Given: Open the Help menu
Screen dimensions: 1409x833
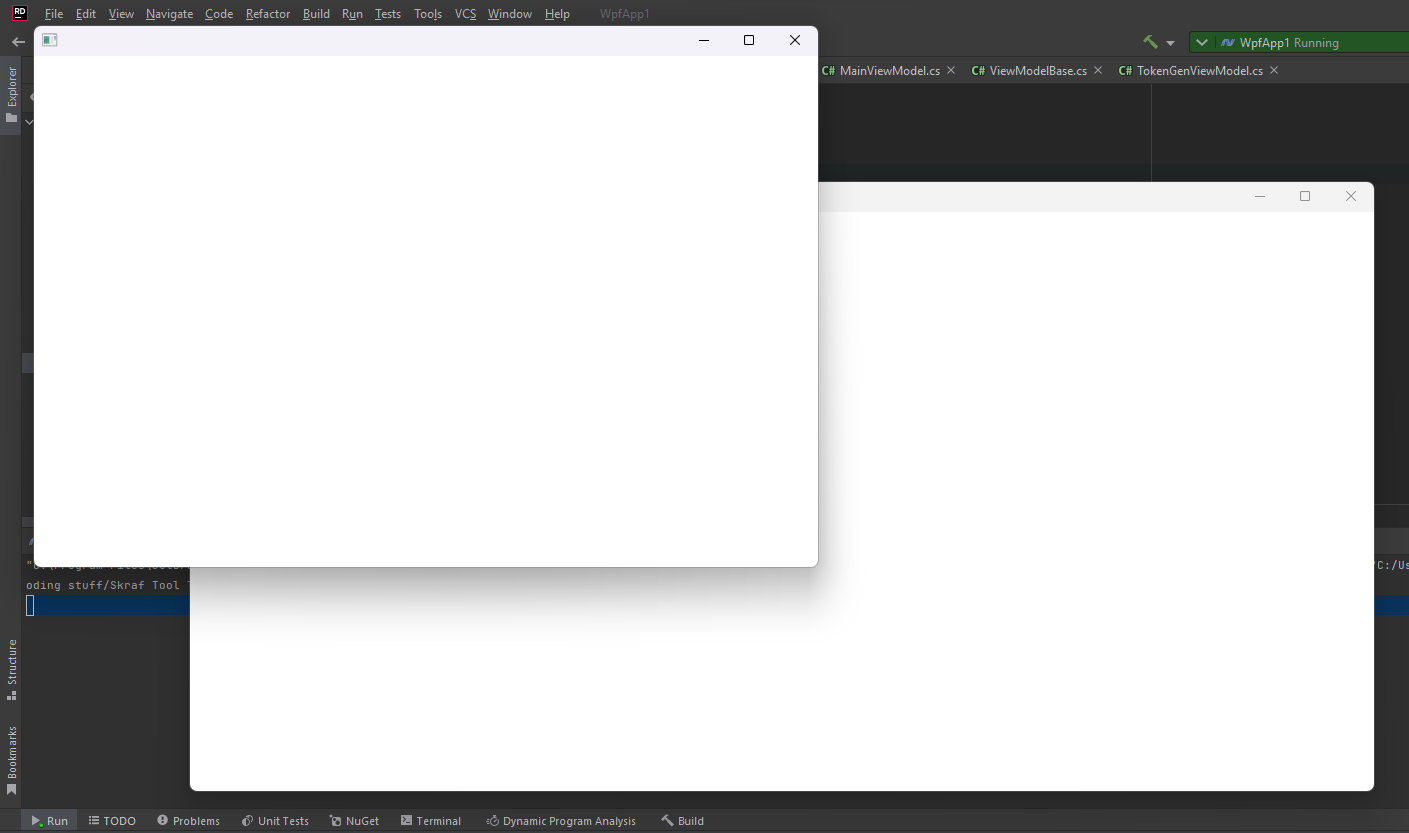Looking at the screenshot, I should (557, 14).
